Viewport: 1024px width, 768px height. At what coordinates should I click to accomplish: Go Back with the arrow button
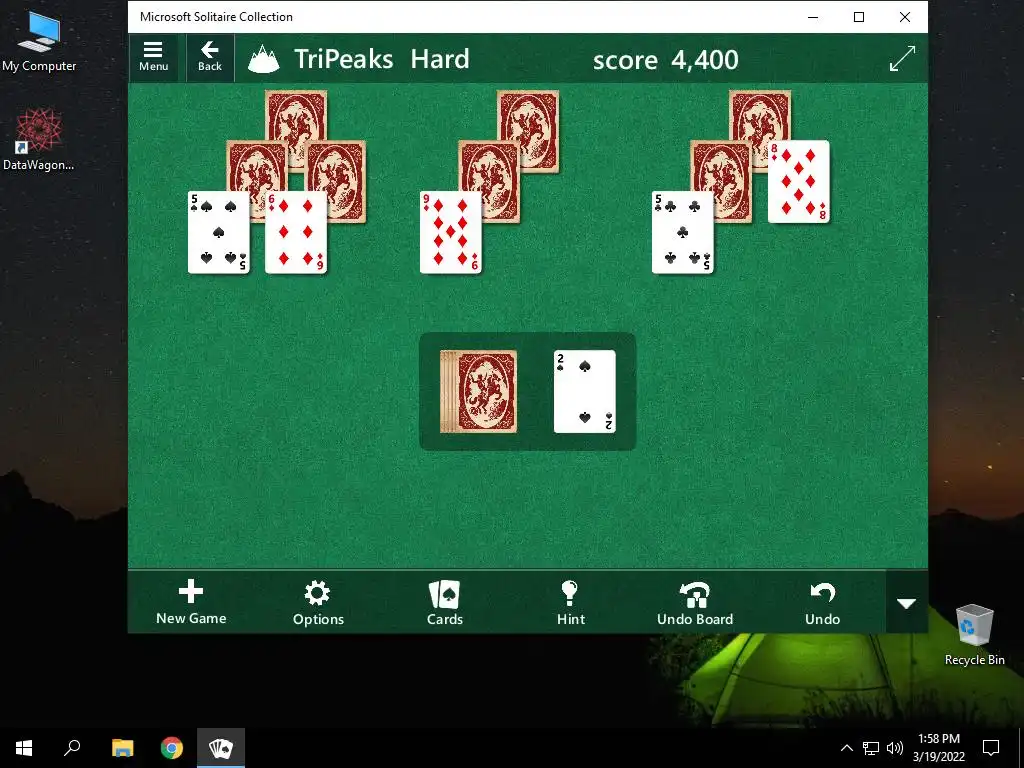pyautogui.click(x=210, y=57)
